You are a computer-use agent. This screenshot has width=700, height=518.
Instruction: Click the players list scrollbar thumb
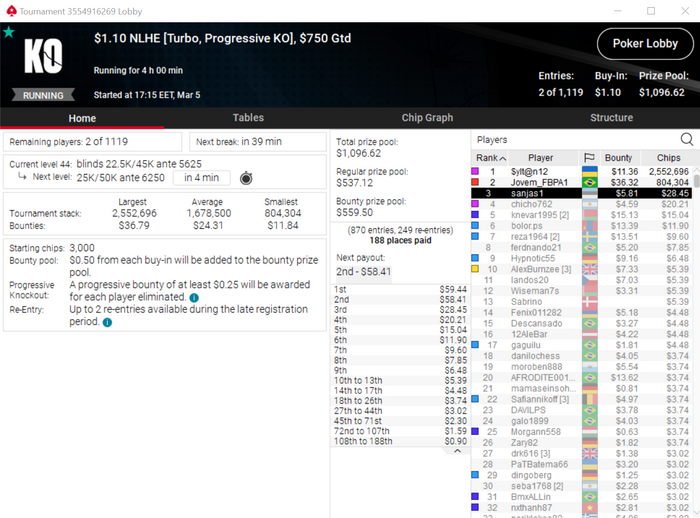pyautogui.click(x=696, y=180)
